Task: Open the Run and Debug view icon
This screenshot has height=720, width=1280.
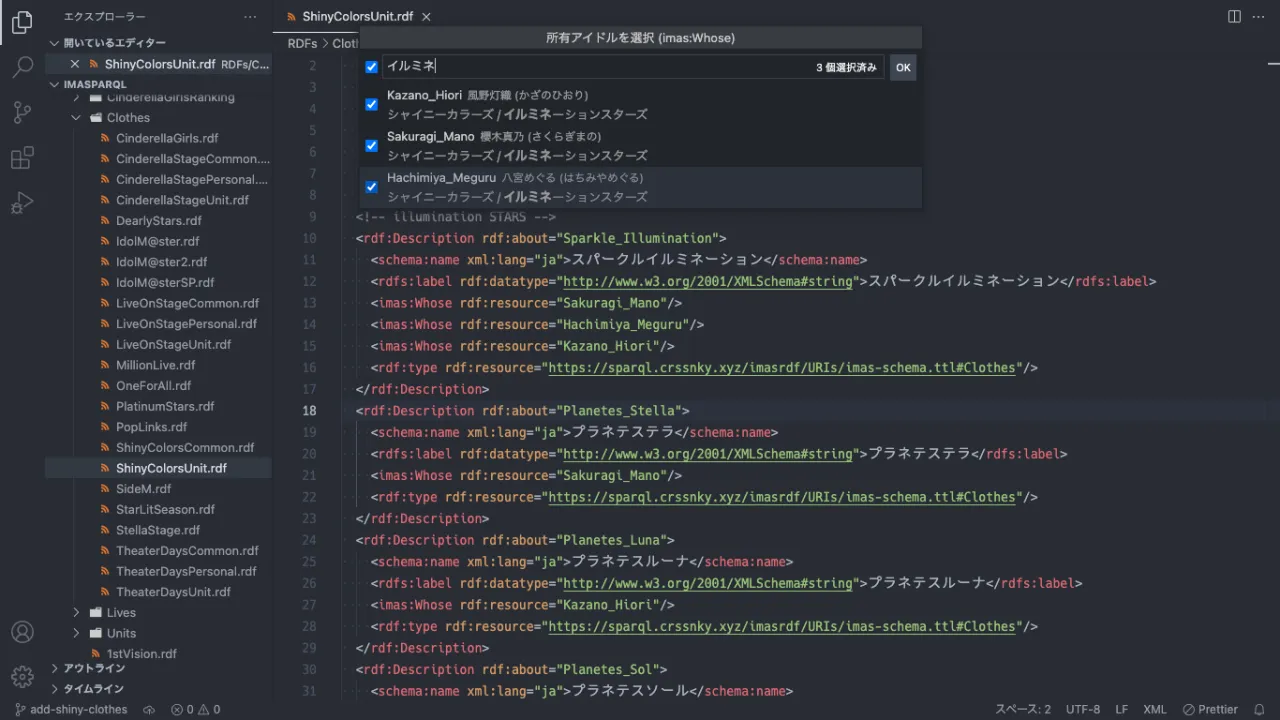Action: pos(22,203)
